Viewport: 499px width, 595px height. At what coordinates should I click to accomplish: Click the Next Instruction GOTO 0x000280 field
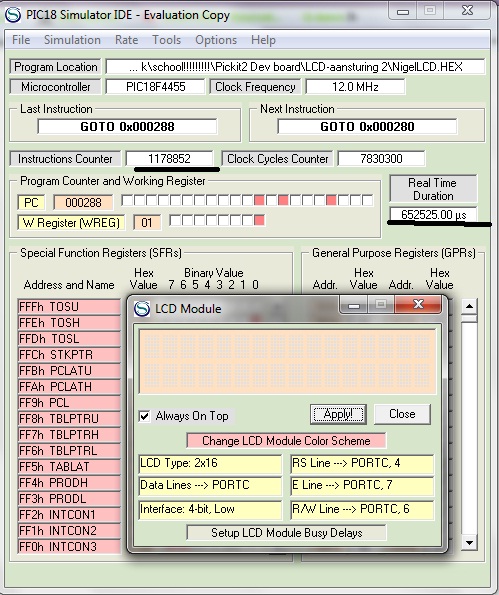(367, 126)
